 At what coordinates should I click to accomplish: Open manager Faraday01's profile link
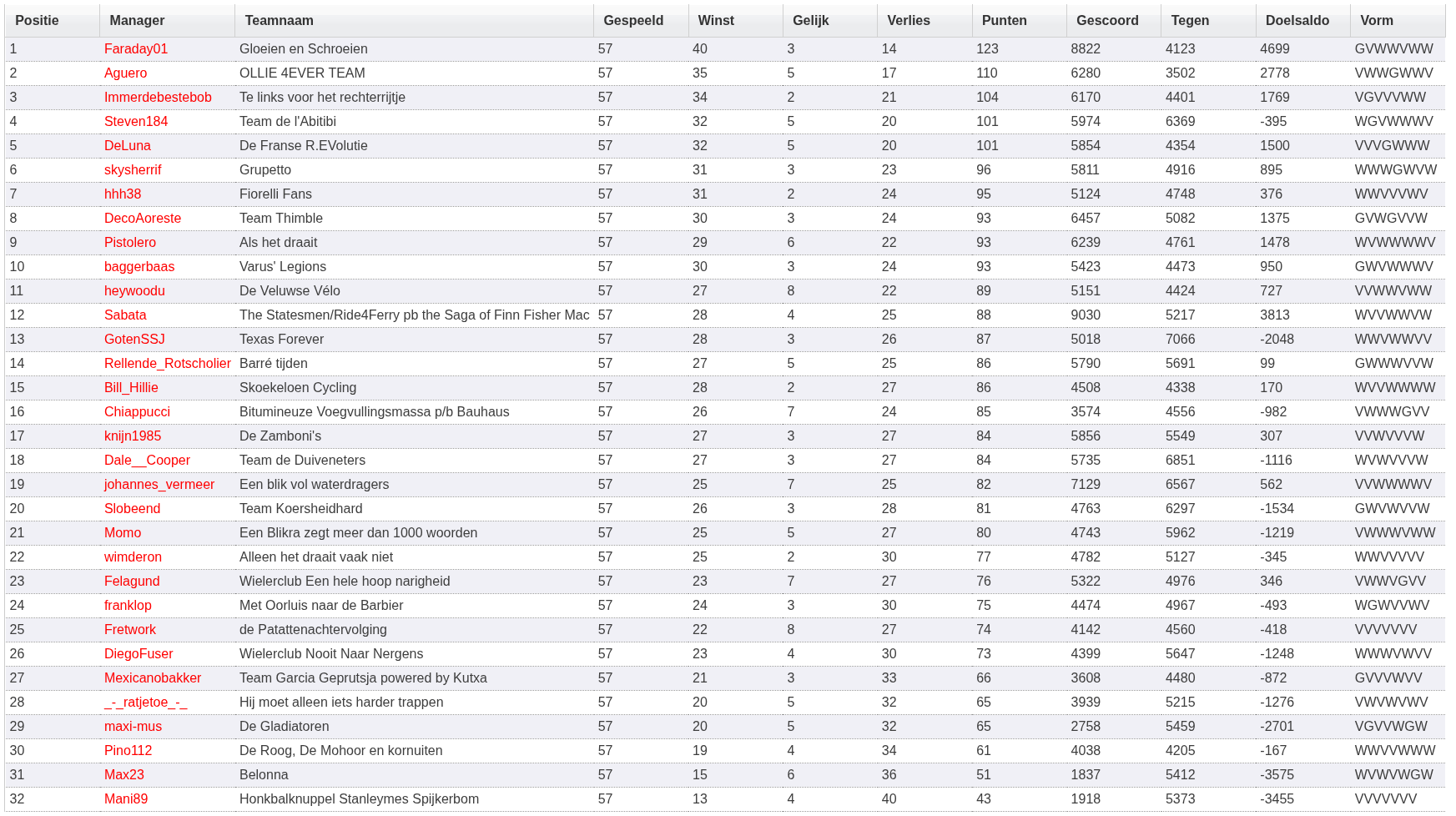(x=136, y=49)
